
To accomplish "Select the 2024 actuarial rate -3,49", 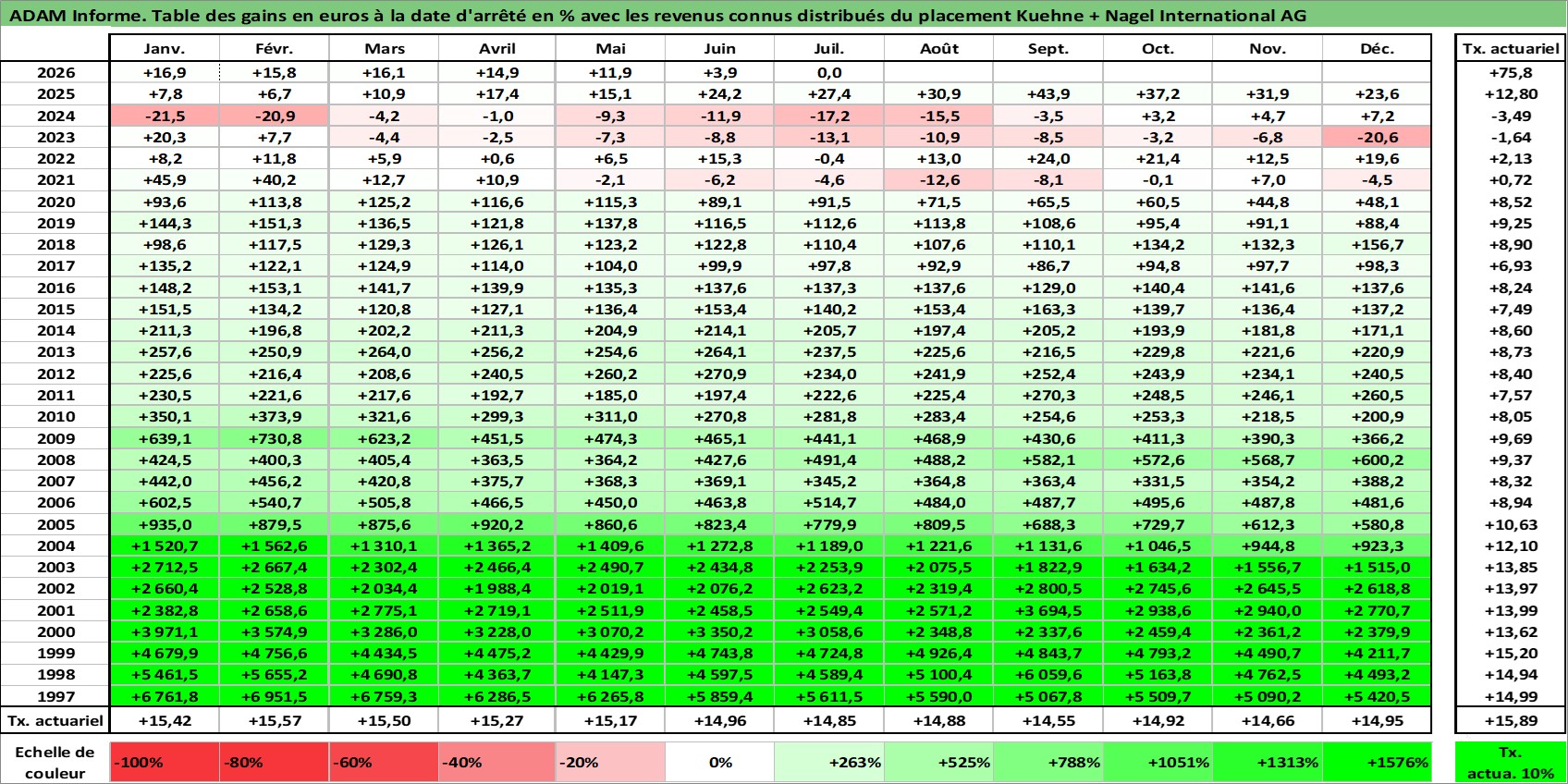I will pyautogui.click(x=1511, y=116).
